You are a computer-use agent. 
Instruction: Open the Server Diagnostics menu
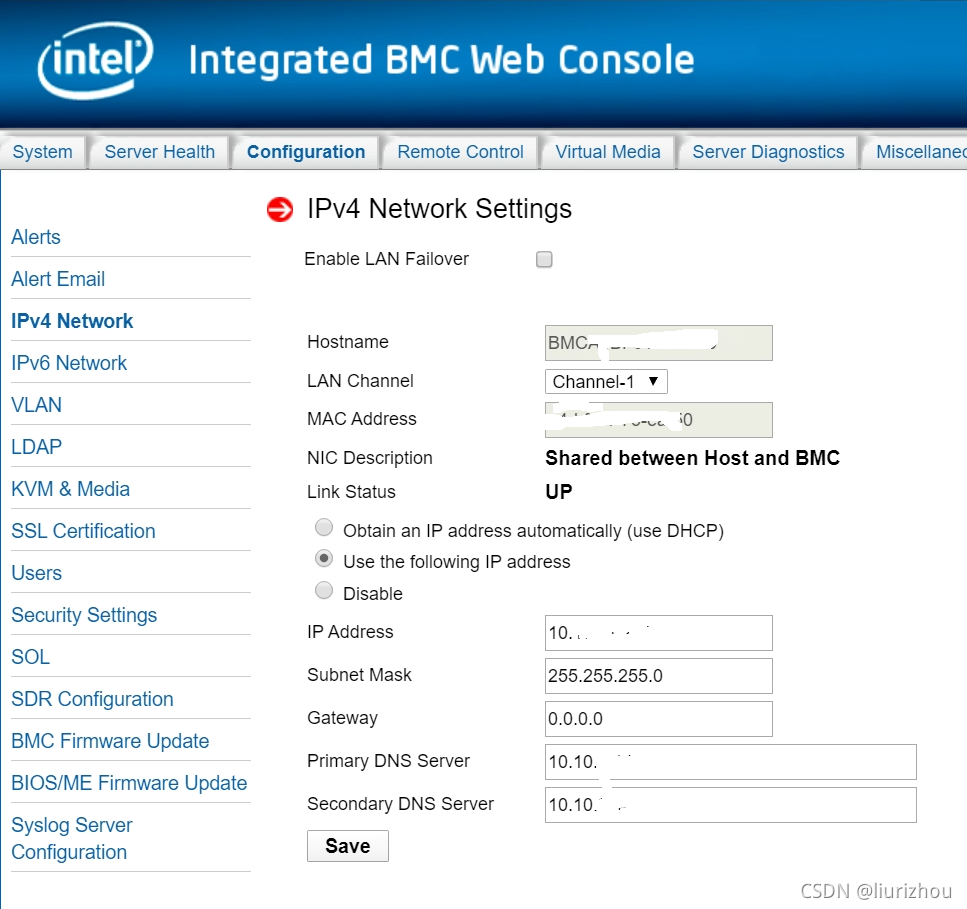click(767, 151)
